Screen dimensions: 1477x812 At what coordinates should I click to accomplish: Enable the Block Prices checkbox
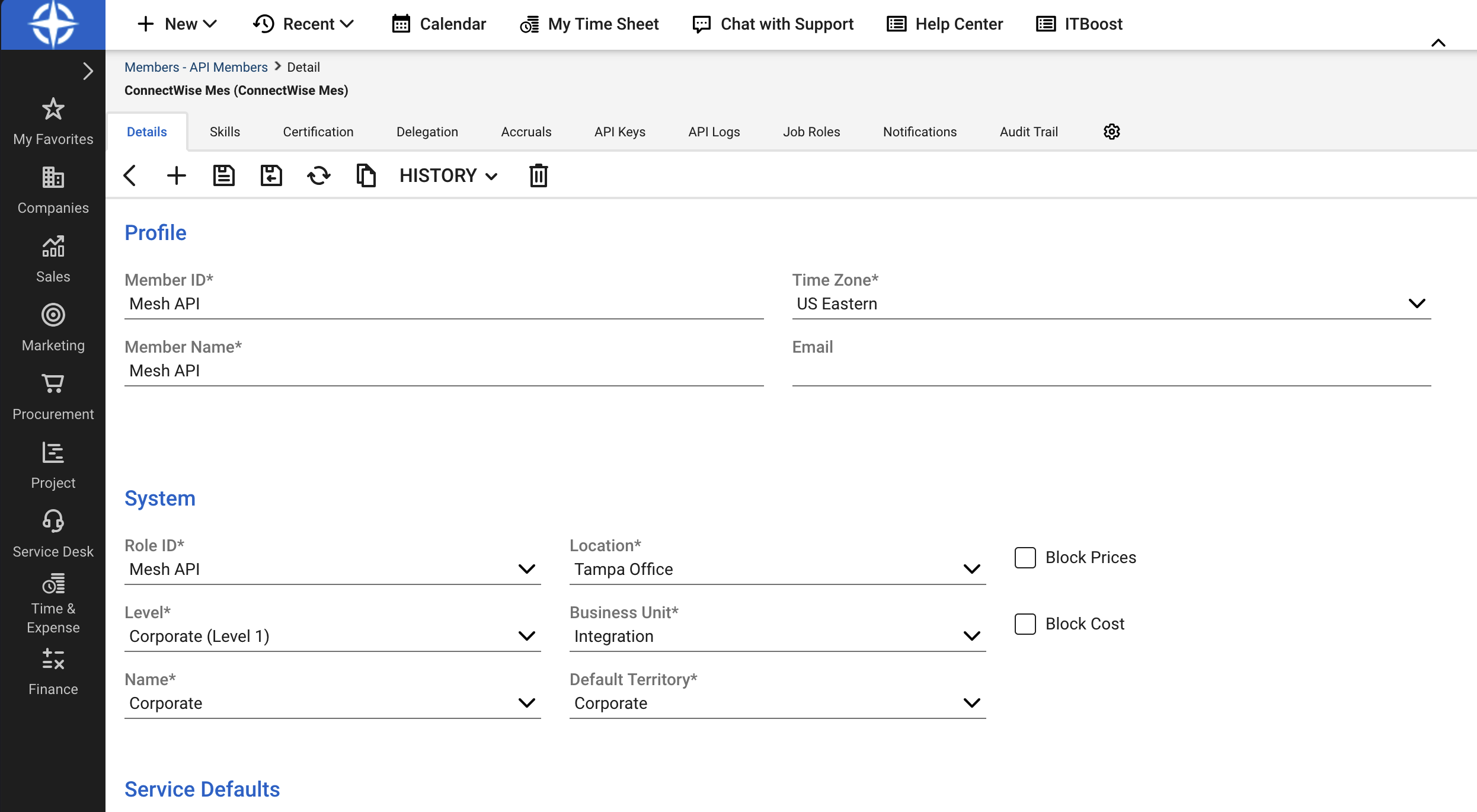[1025, 558]
